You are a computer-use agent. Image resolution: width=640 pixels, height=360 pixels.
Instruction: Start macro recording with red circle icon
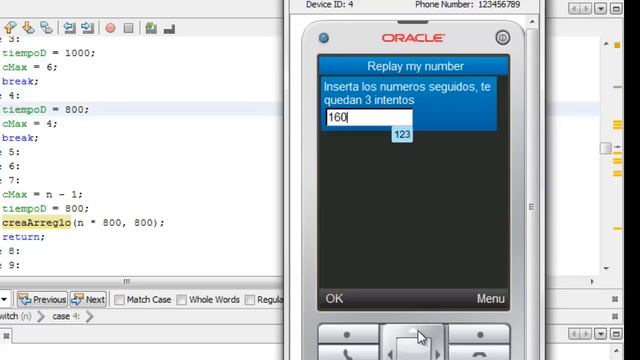coord(110,28)
